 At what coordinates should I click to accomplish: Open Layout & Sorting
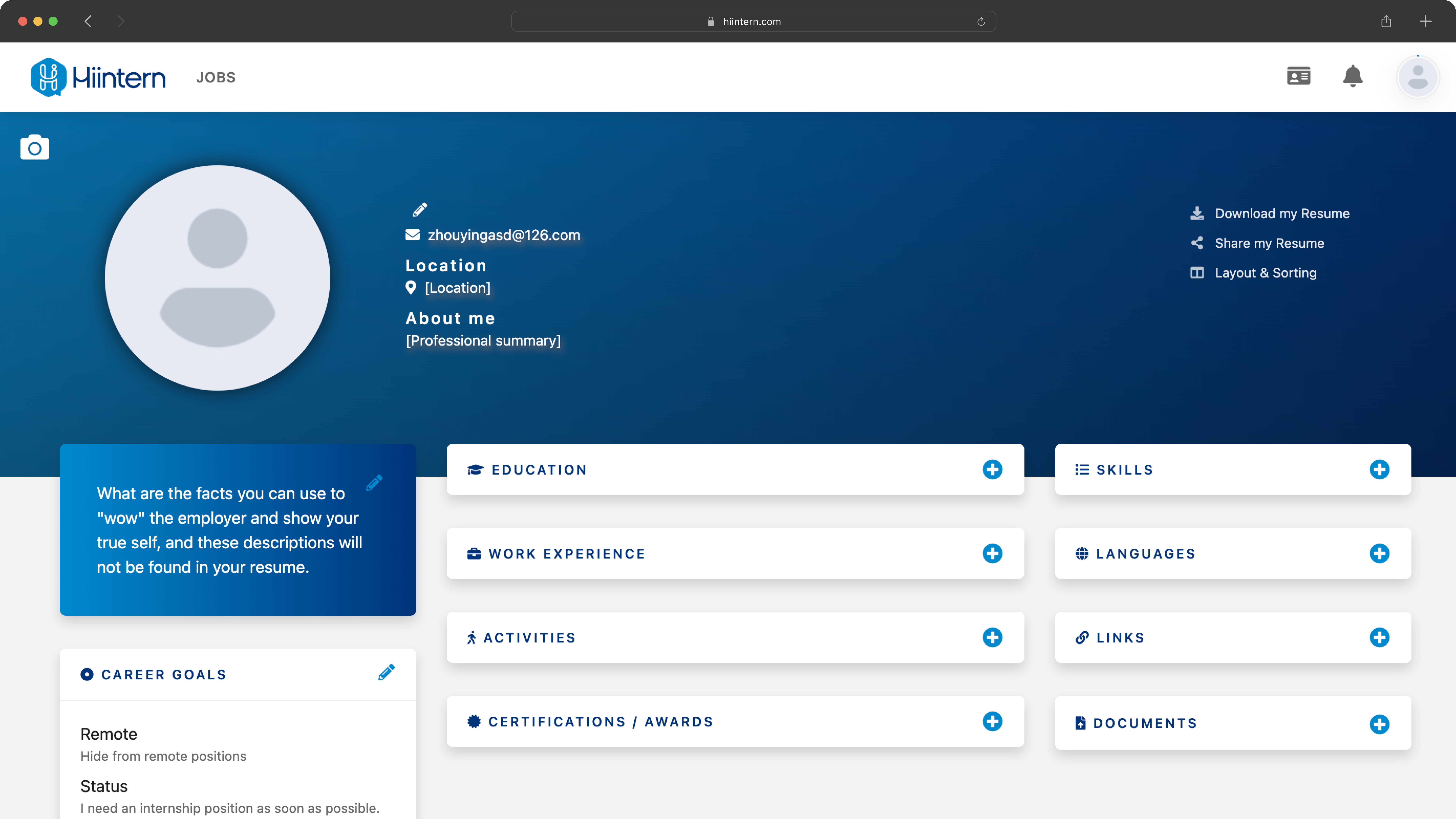click(1254, 273)
